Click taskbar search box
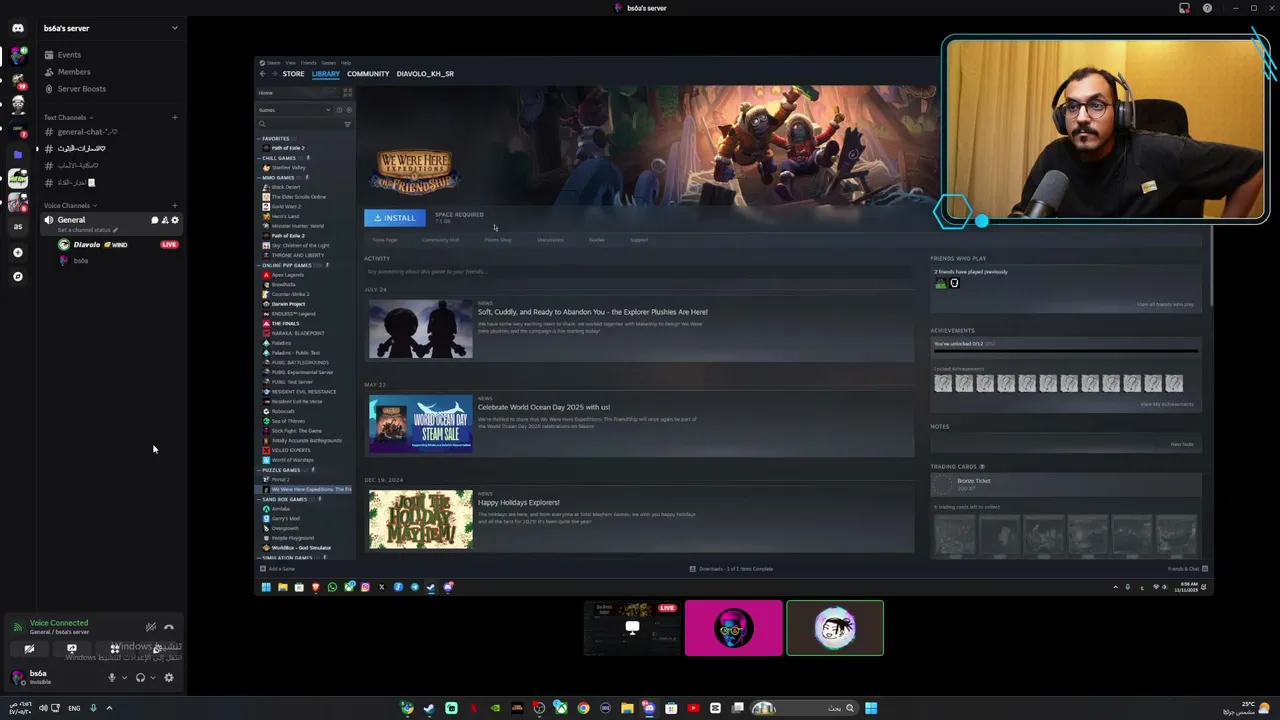This screenshot has height=720, width=1280. tap(804, 708)
